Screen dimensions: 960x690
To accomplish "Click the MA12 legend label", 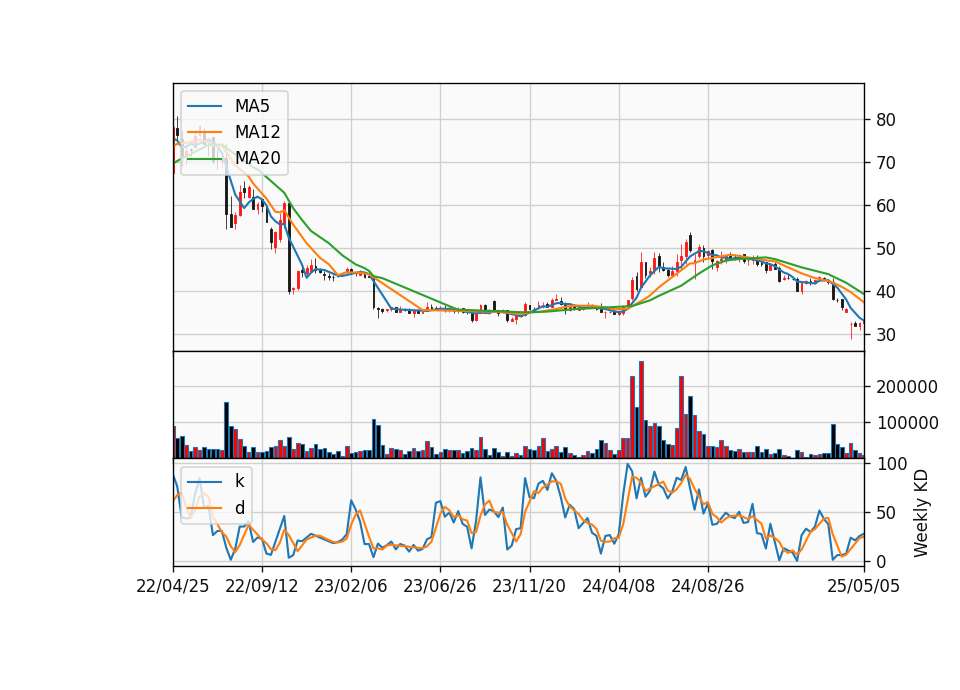I will click(257, 132).
